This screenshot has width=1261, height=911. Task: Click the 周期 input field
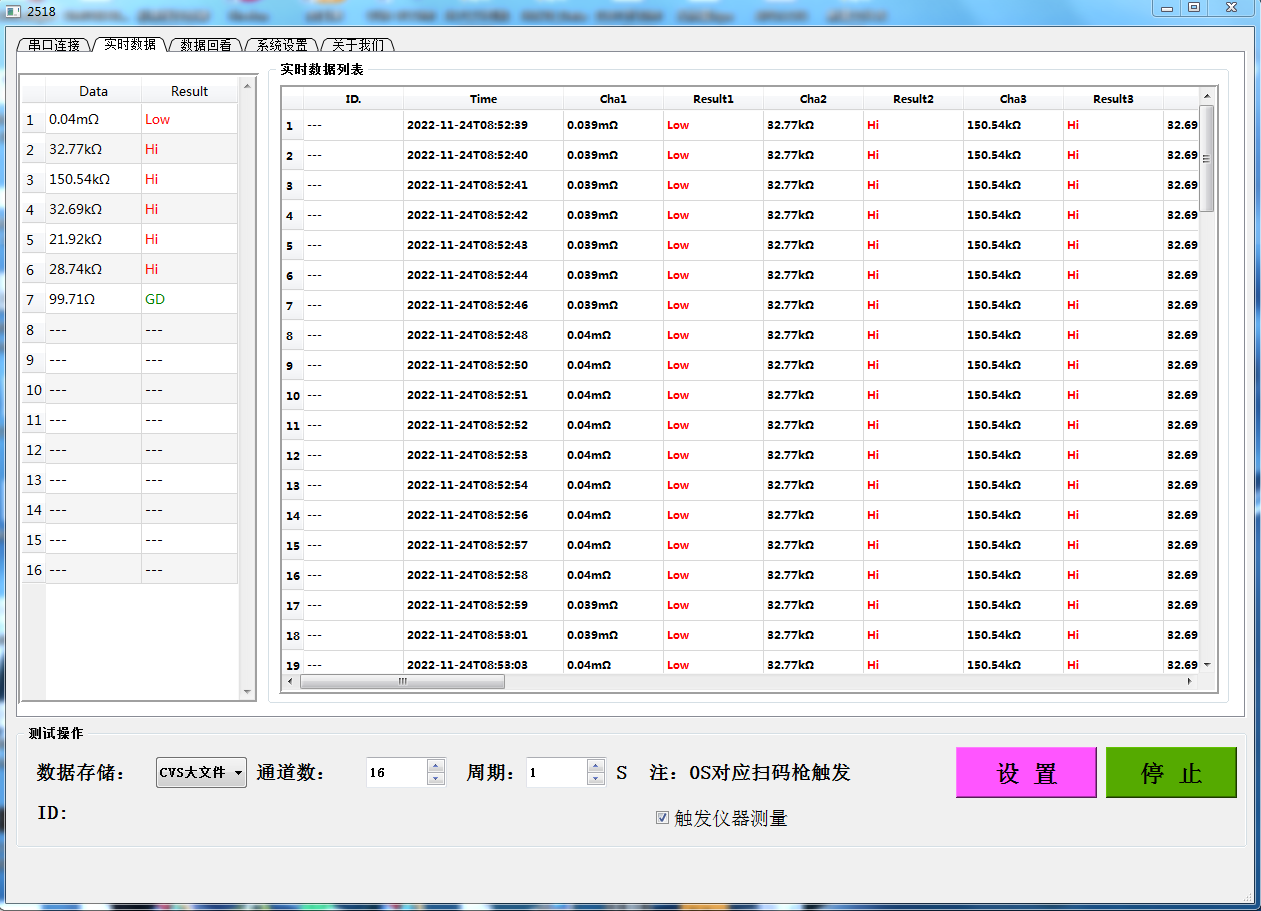tap(555, 773)
